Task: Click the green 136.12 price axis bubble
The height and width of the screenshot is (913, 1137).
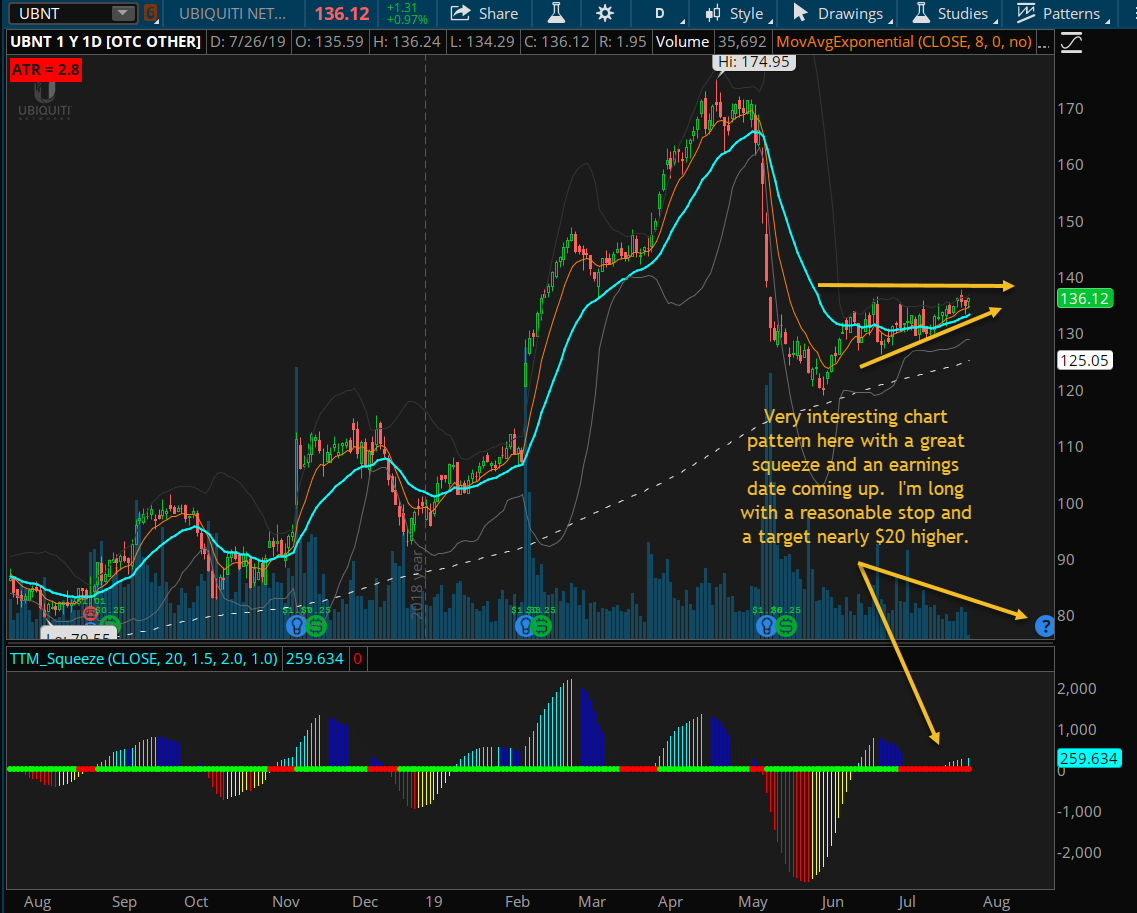Action: 1084,299
